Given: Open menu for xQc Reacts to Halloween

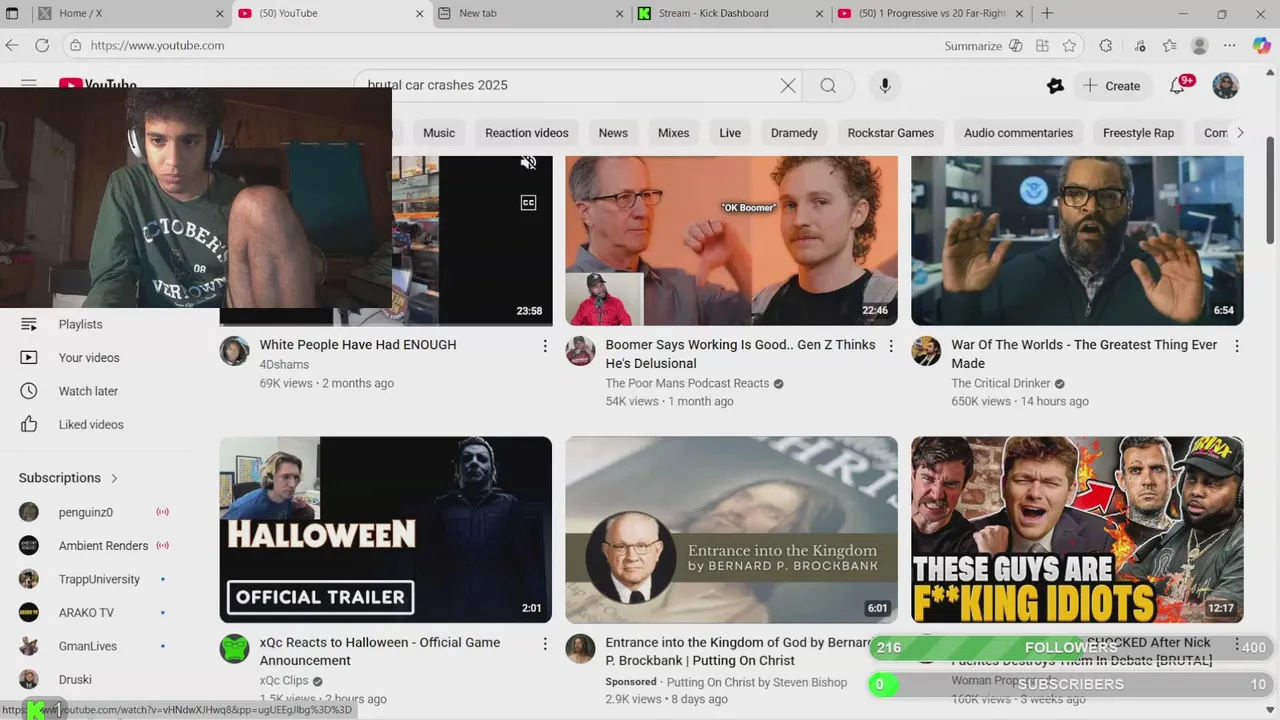Looking at the screenshot, I should click(x=545, y=644).
